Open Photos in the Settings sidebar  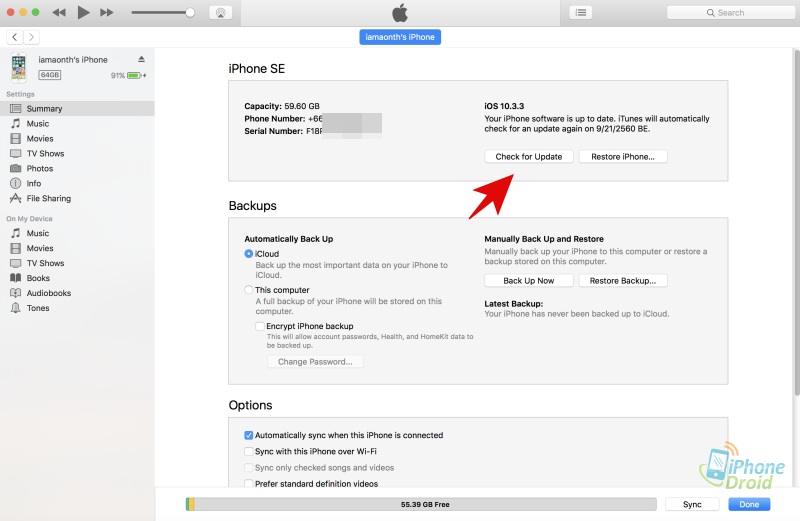(40, 169)
